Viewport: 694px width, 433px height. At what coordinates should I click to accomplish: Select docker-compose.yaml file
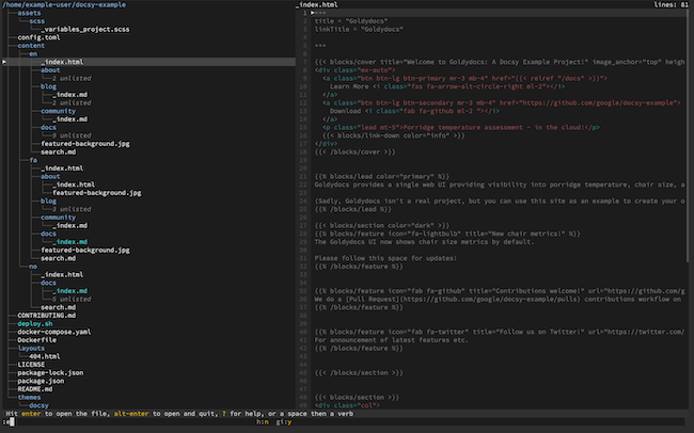[x=53, y=331]
